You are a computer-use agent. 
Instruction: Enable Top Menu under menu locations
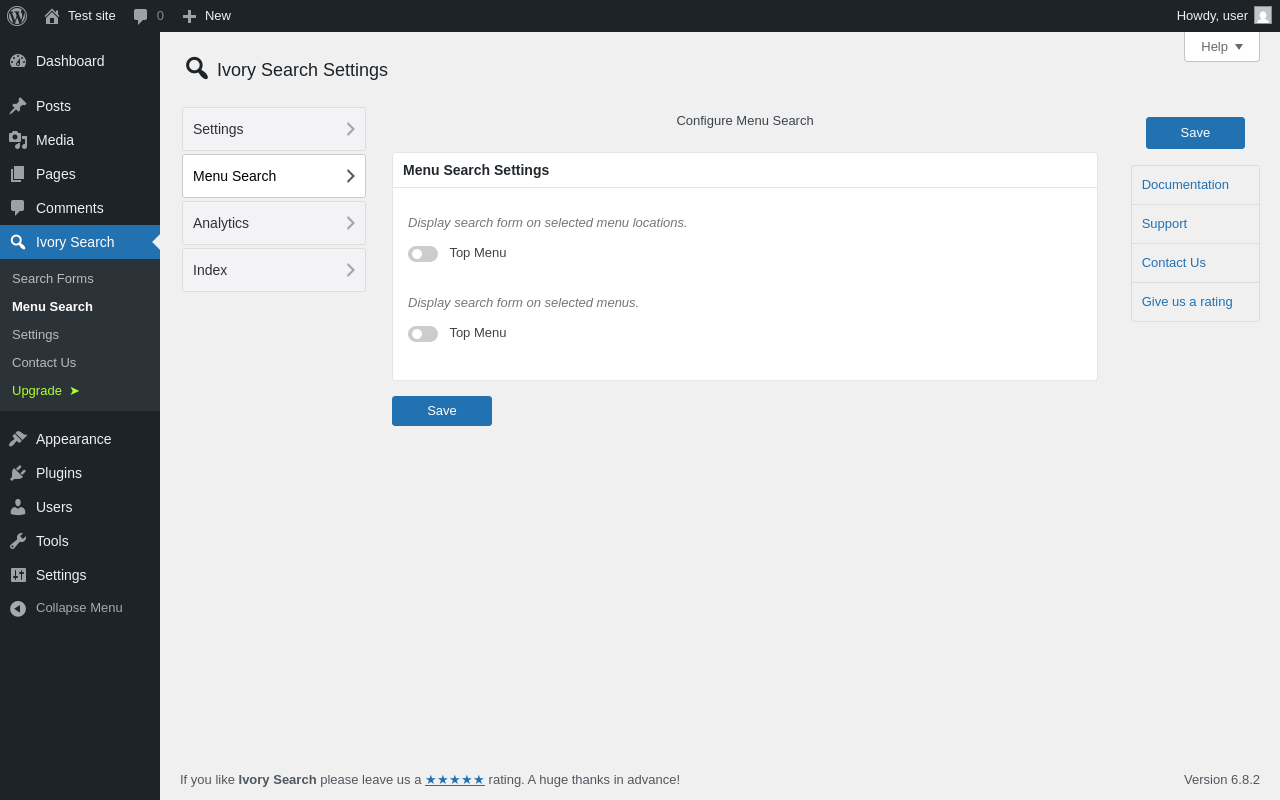[423, 254]
